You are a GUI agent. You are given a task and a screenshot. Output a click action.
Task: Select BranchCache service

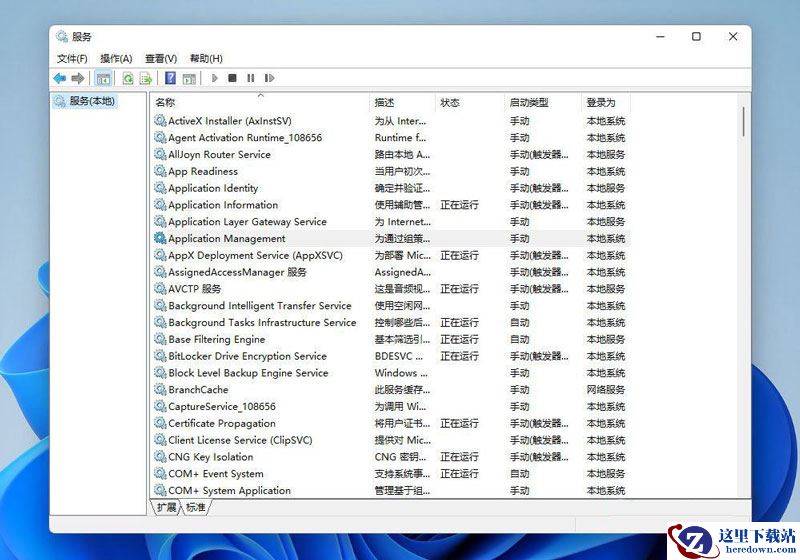coord(390,390)
